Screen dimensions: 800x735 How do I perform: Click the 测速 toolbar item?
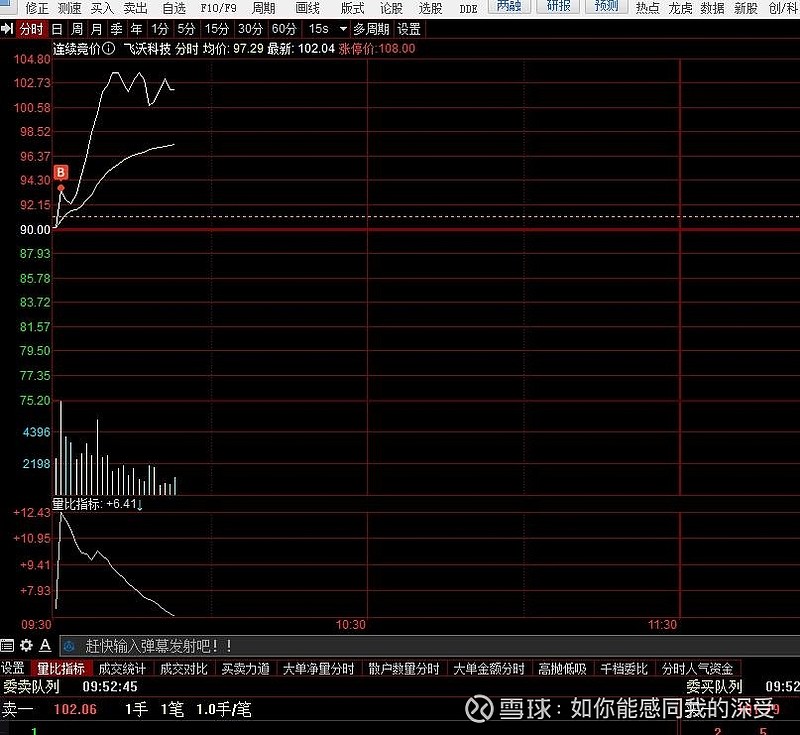click(69, 8)
